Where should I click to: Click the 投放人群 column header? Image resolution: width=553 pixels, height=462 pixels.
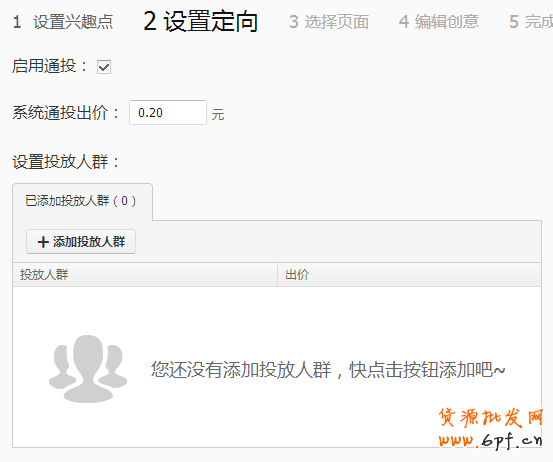click(145, 274)
